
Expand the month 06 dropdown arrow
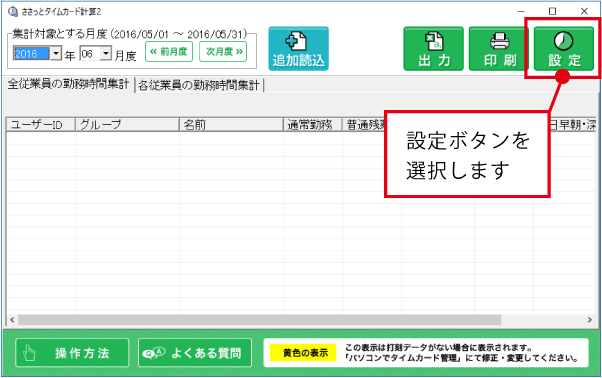106,53
